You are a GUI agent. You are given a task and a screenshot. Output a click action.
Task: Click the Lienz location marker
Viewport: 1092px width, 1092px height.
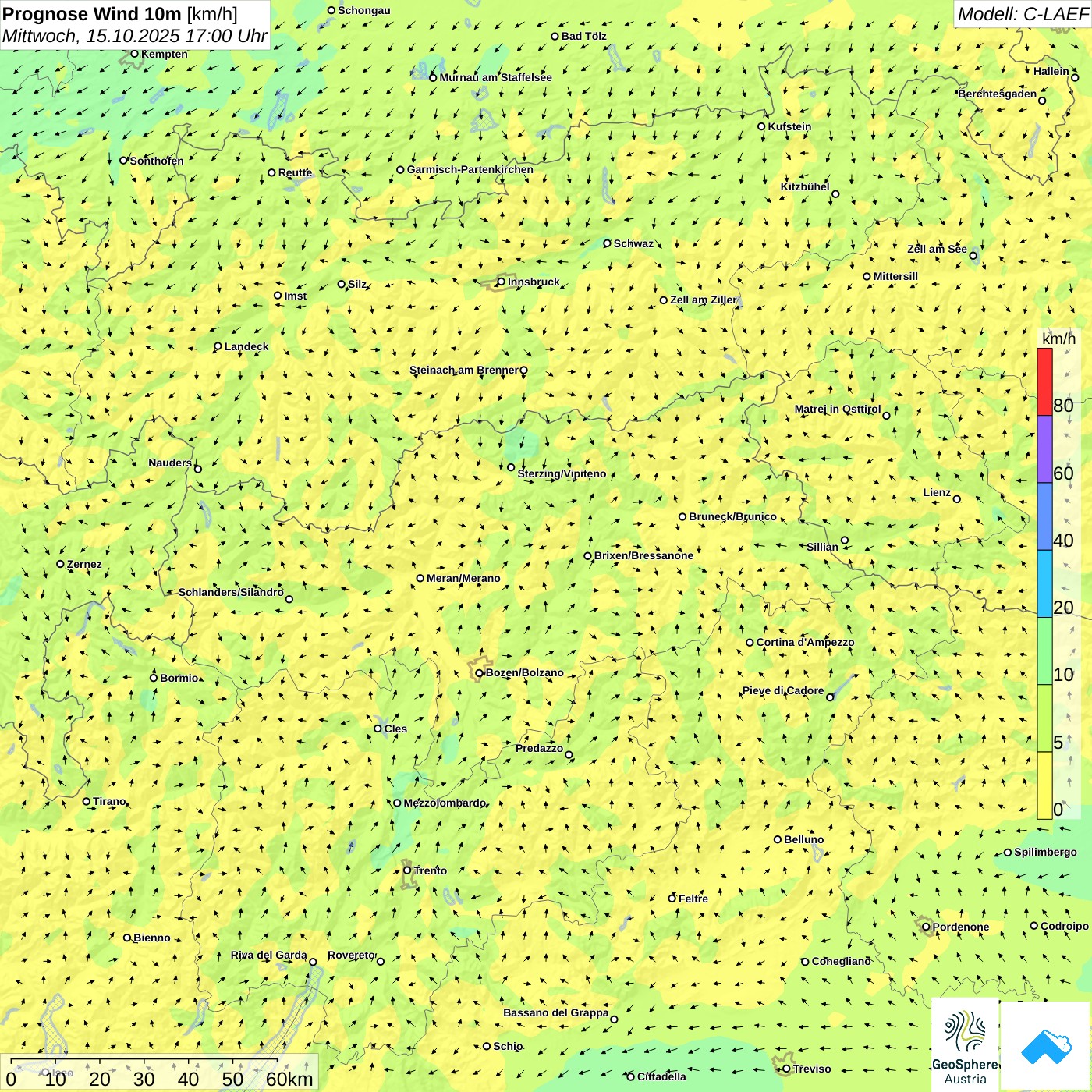click(957, 498)
